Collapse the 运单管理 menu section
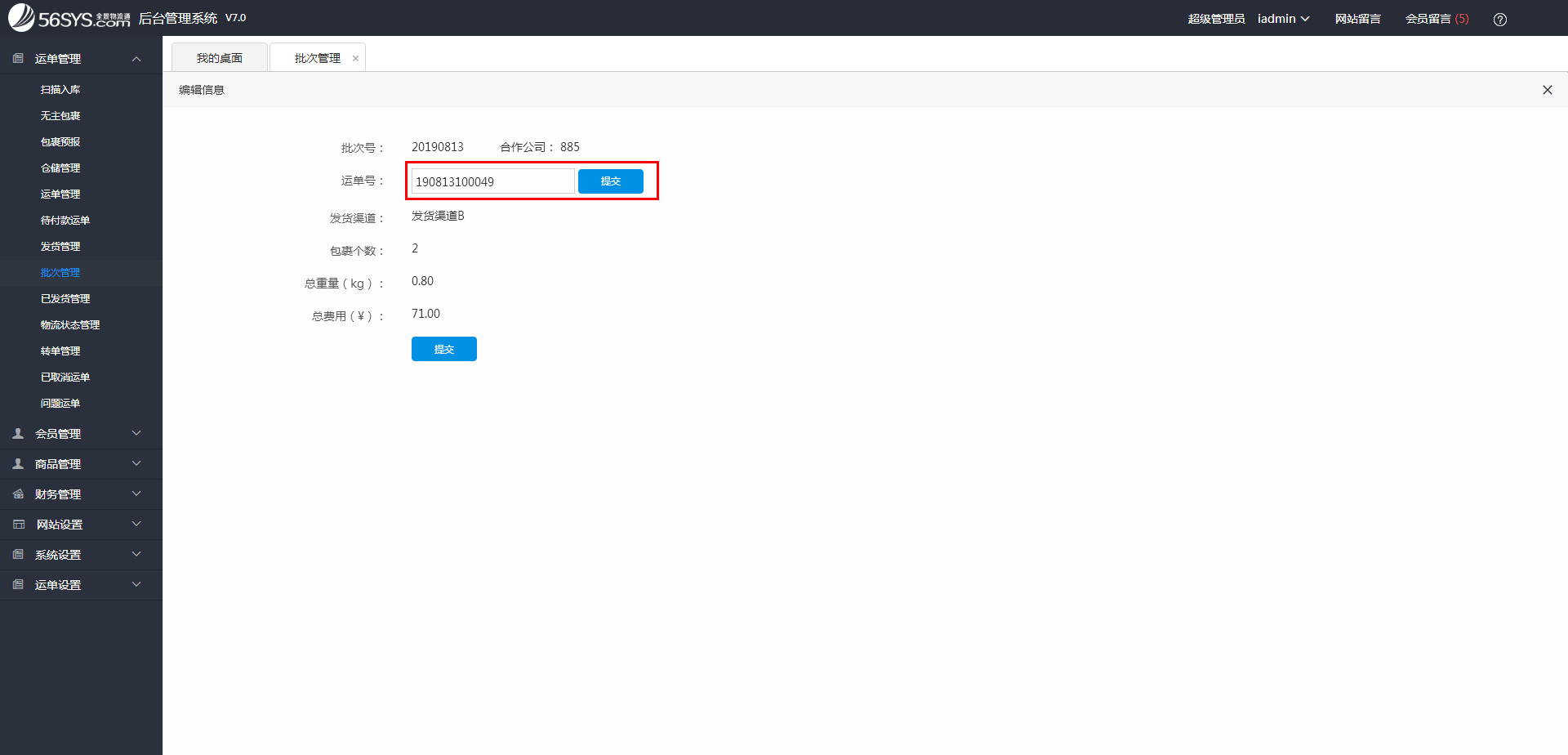Image resolution: width=1568 pixels, height=755 pixels. pyautogui.click(x=136, y=59)
